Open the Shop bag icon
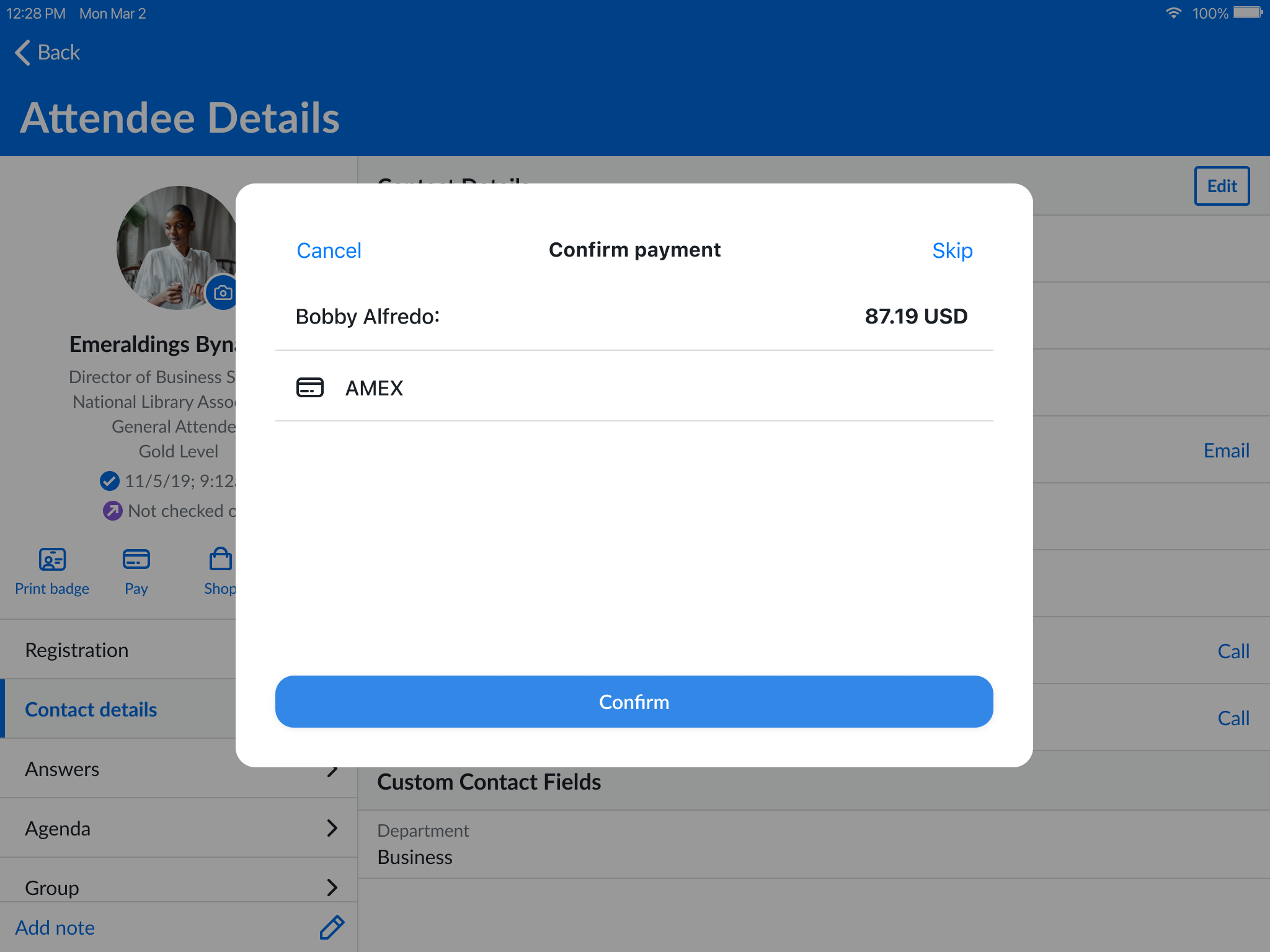The image size is (1270, 952). point(221,558)
